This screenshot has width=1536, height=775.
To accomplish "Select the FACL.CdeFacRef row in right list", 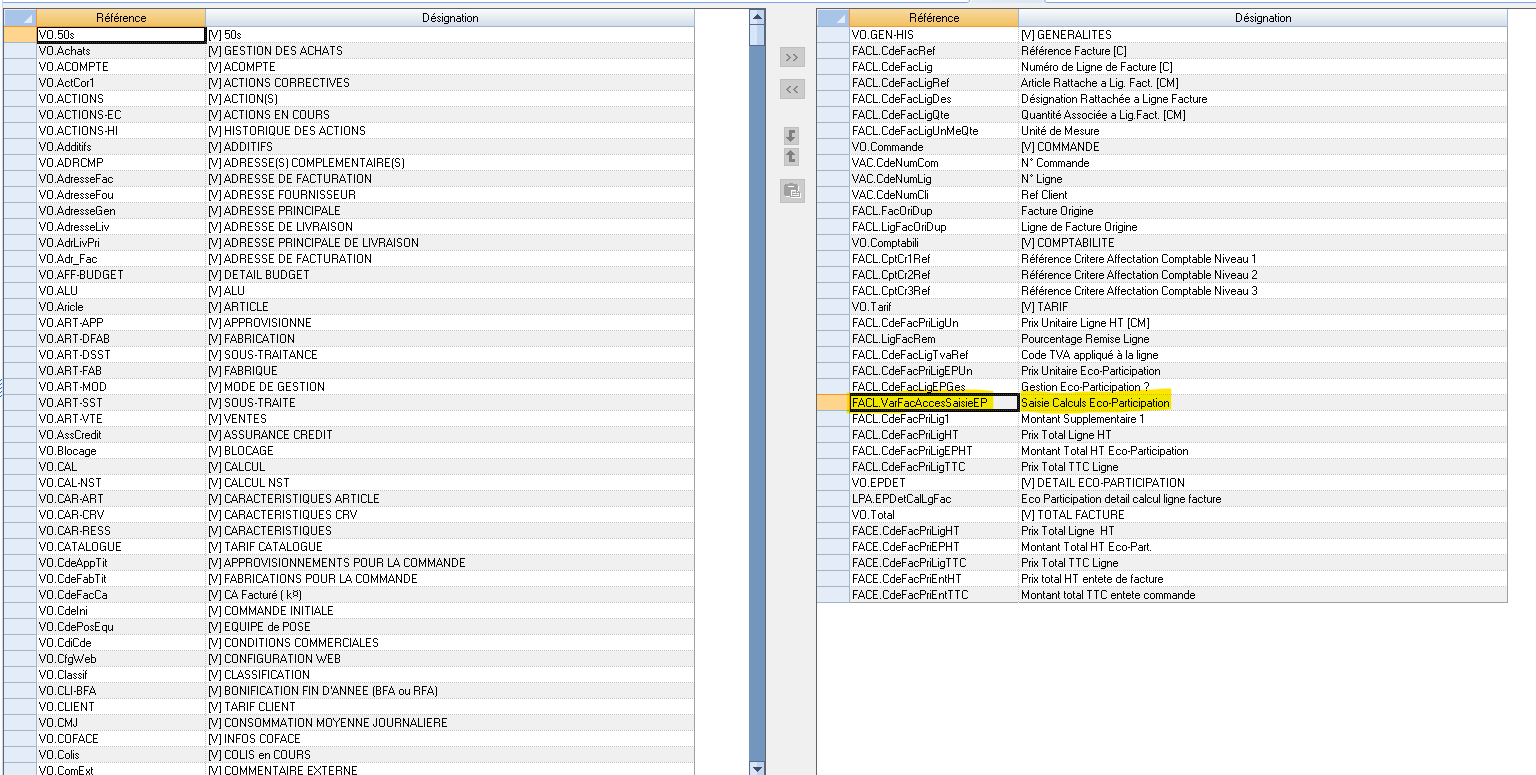I will coord(933,51).
